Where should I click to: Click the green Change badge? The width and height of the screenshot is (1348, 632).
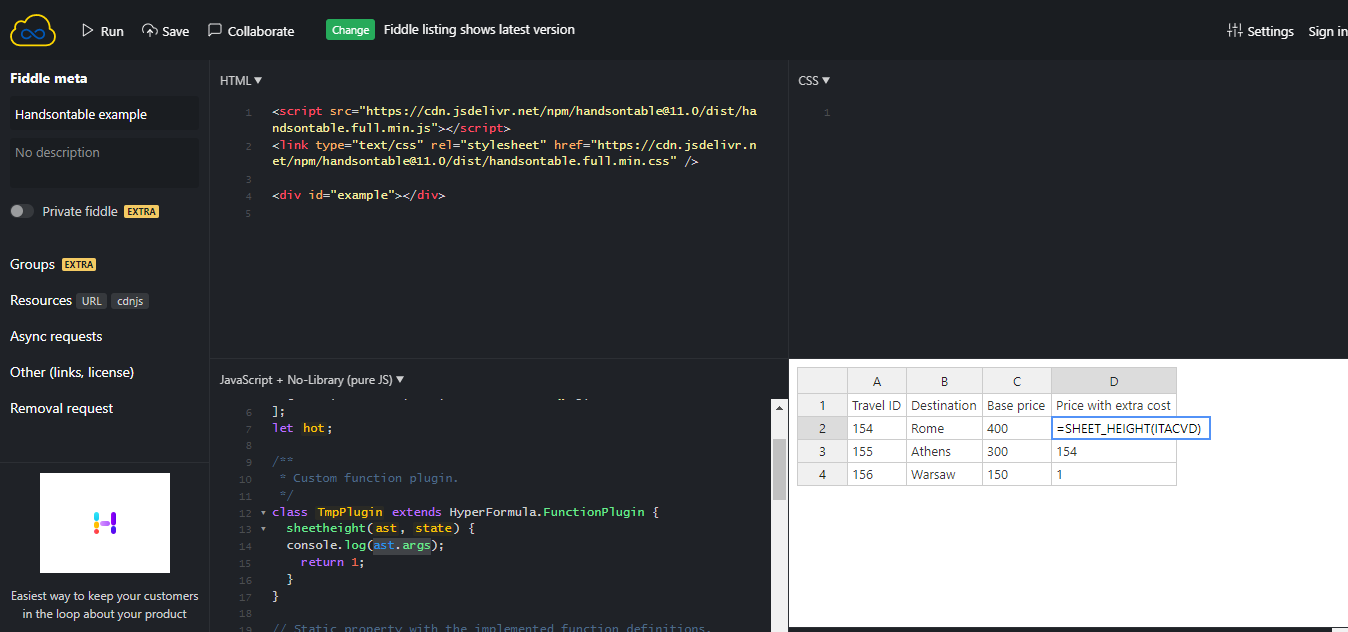[350, 30]
